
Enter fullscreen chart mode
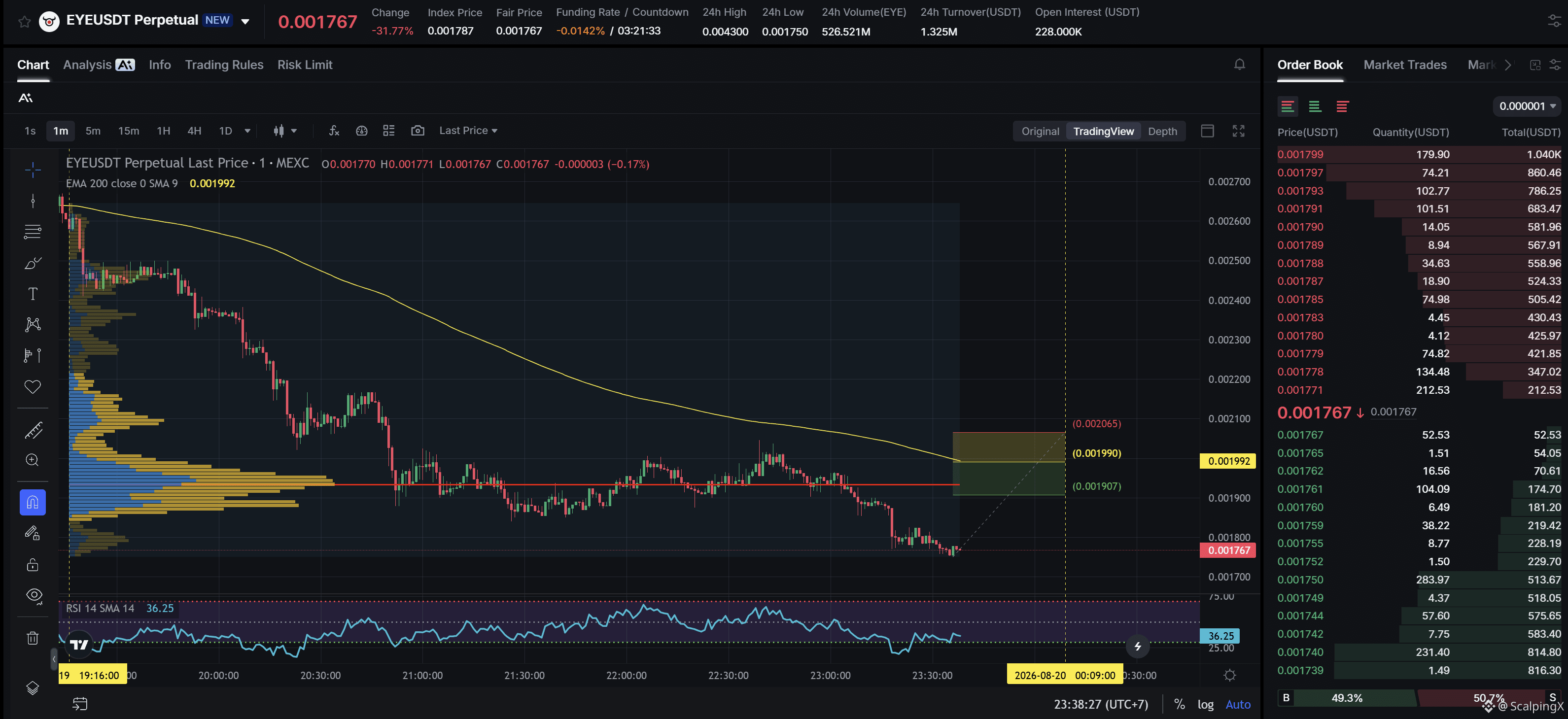(x=1238, y=131)
